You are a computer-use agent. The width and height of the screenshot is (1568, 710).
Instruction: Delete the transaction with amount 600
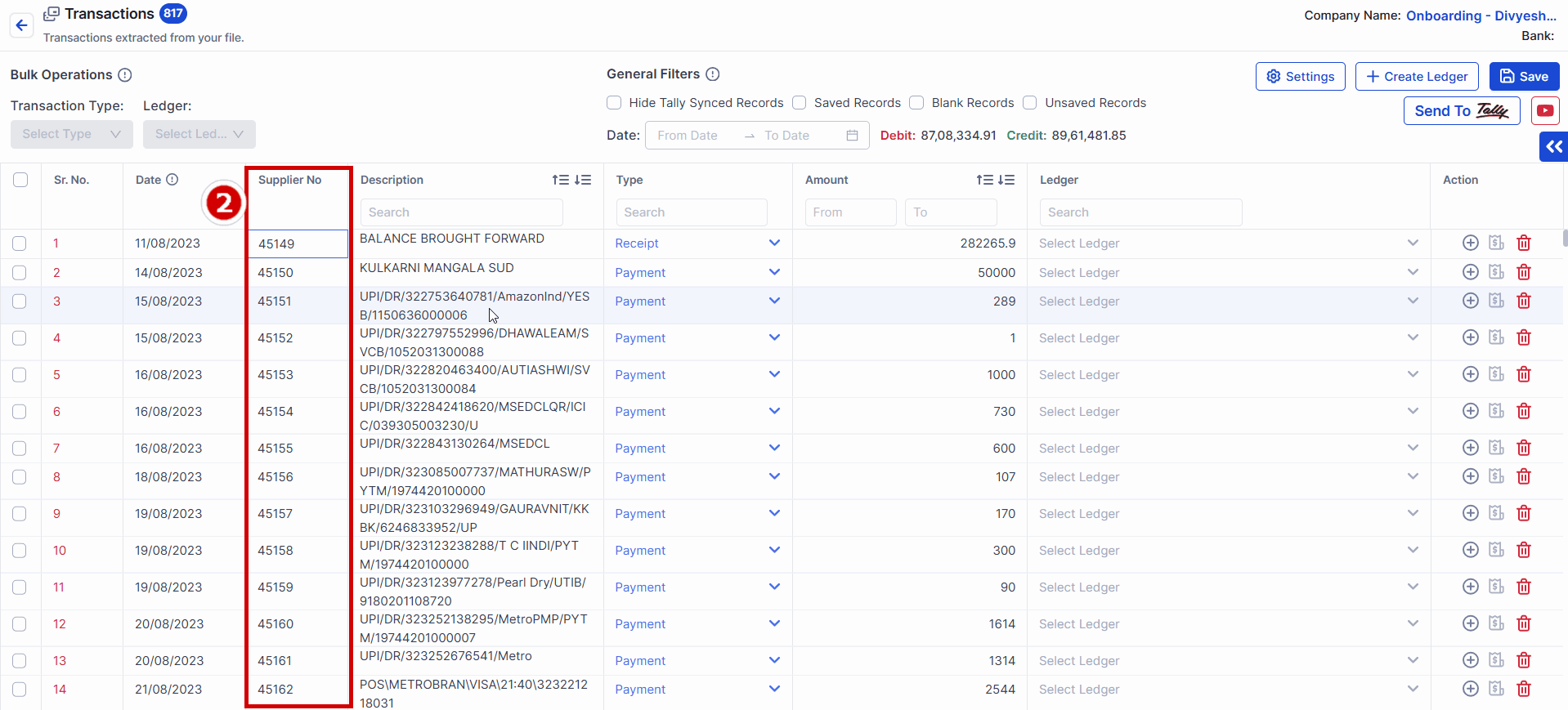[1524, 448]
